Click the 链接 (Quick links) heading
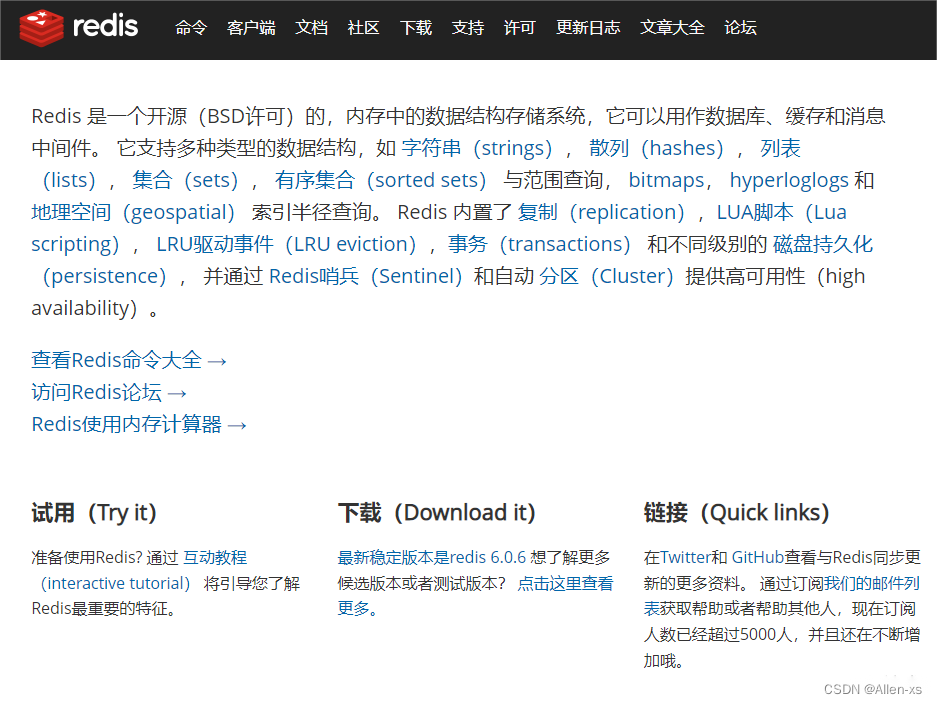 (737, 513)
